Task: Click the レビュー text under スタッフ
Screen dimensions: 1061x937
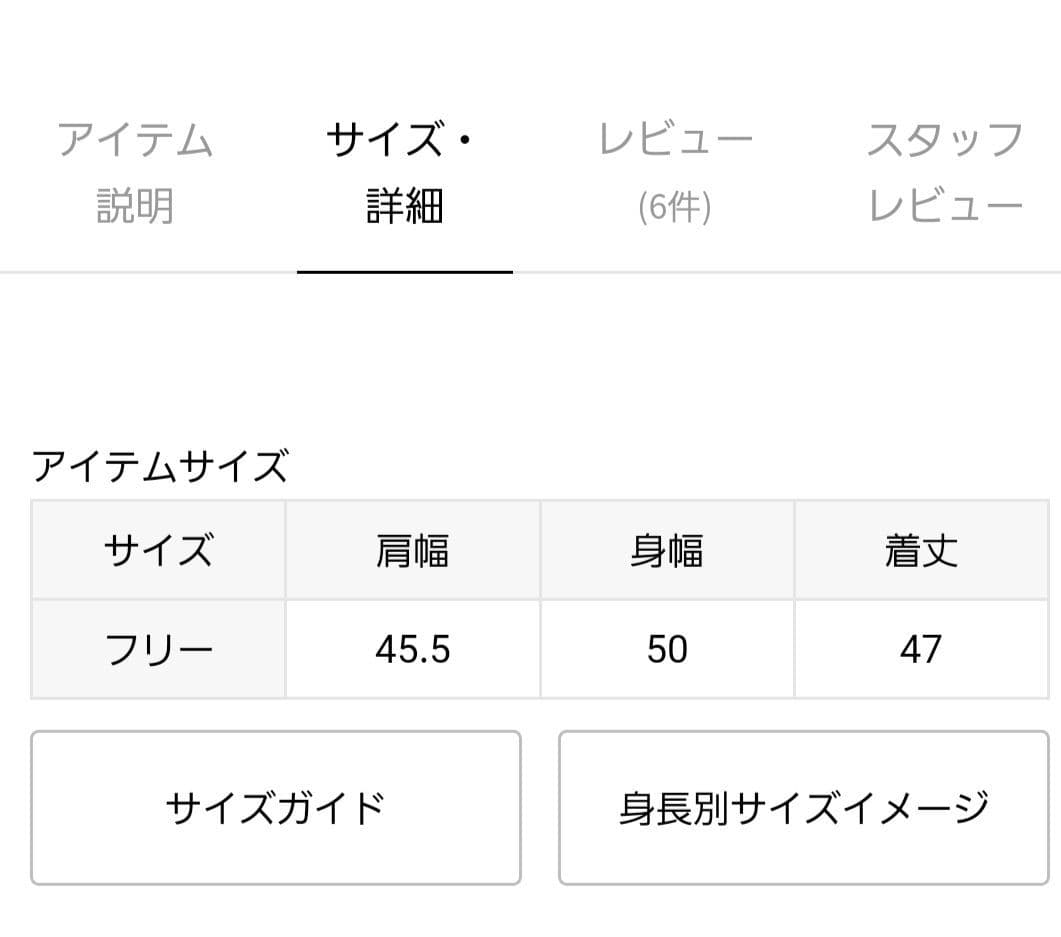Action: (945, 207)
